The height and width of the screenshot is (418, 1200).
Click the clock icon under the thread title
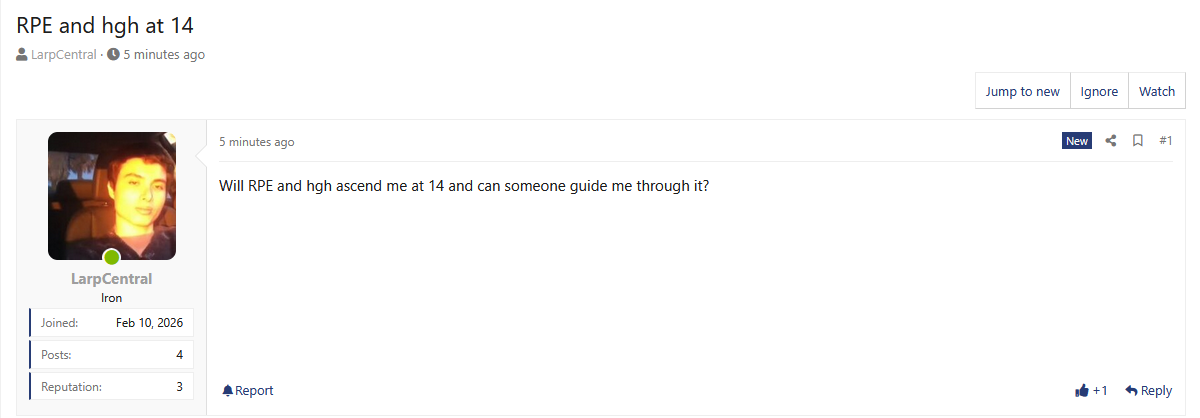(x=113, y=55)
